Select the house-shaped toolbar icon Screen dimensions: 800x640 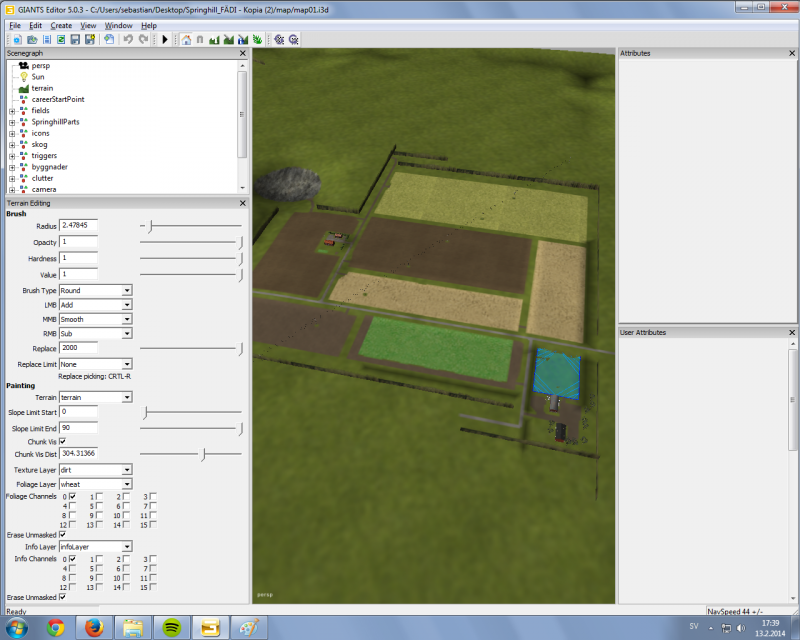point(186,39)
